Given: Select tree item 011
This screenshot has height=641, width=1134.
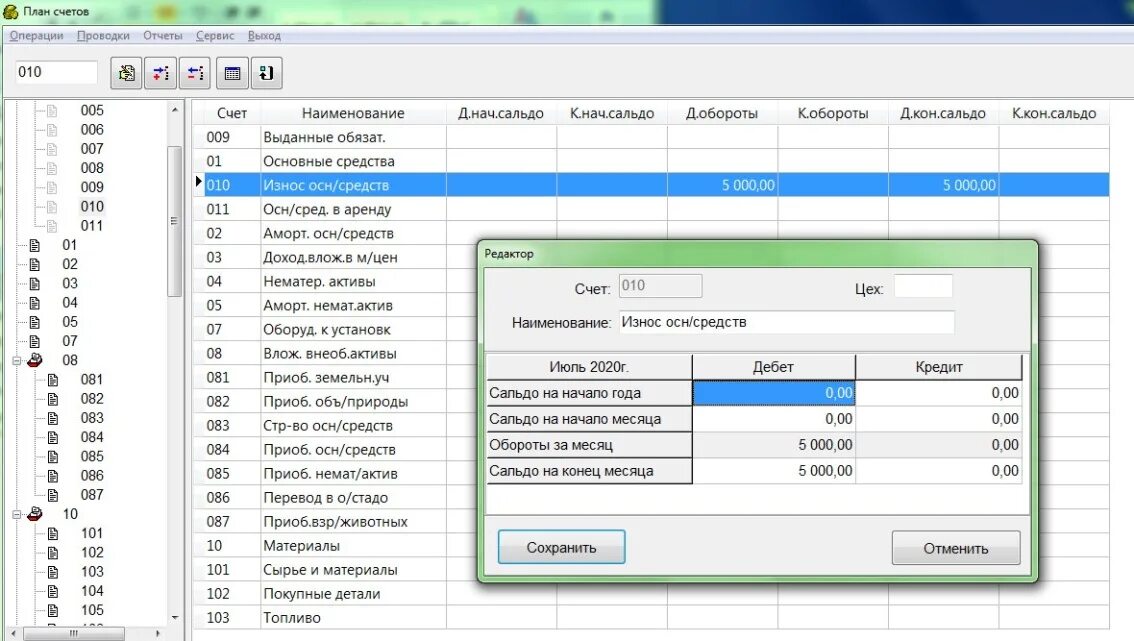Looking at the screenshot, I should coord(92,226).
